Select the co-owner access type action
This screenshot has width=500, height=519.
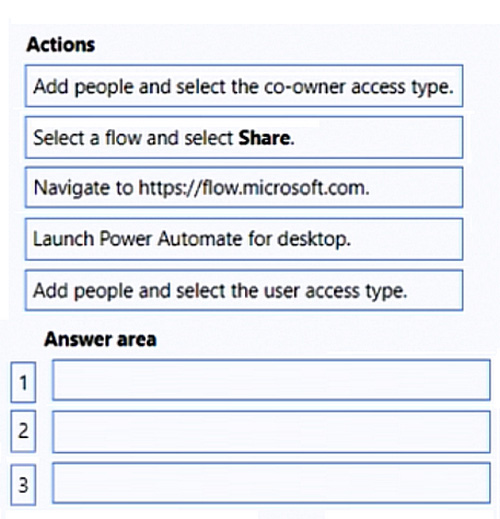pos(244,86)
